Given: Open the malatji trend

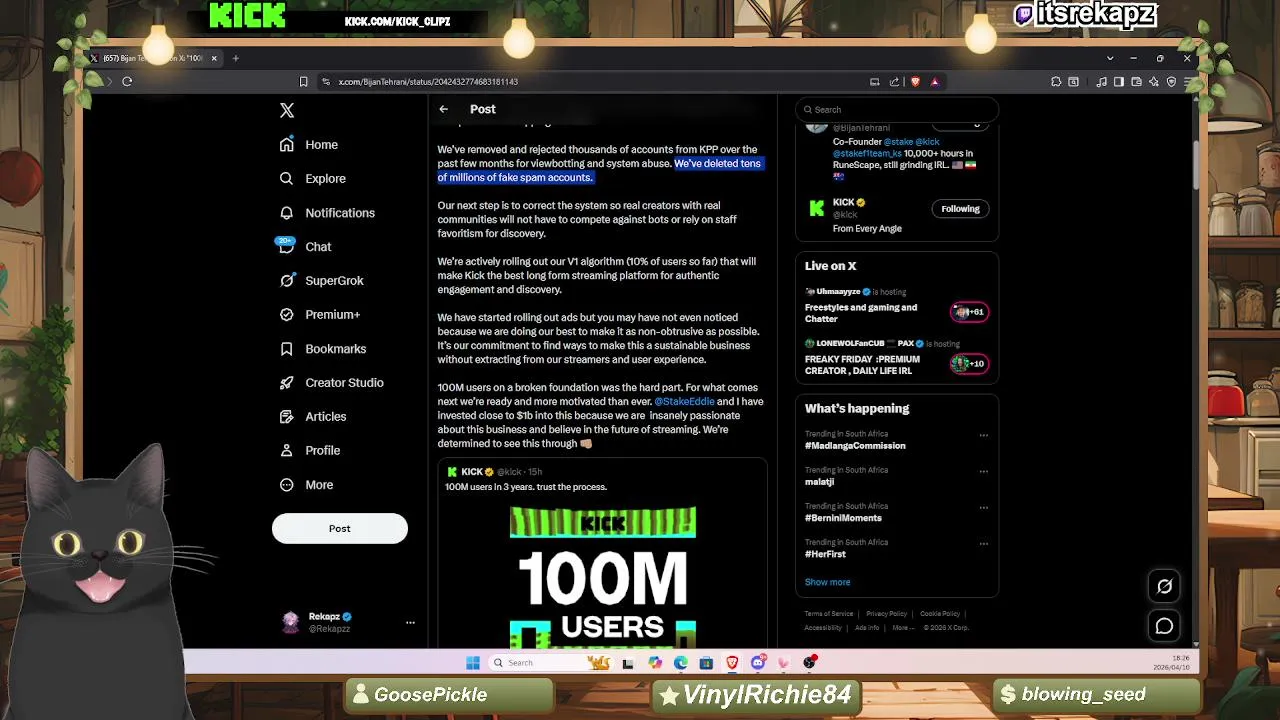Looking at the screenshot, I should [x=819, y=482].
